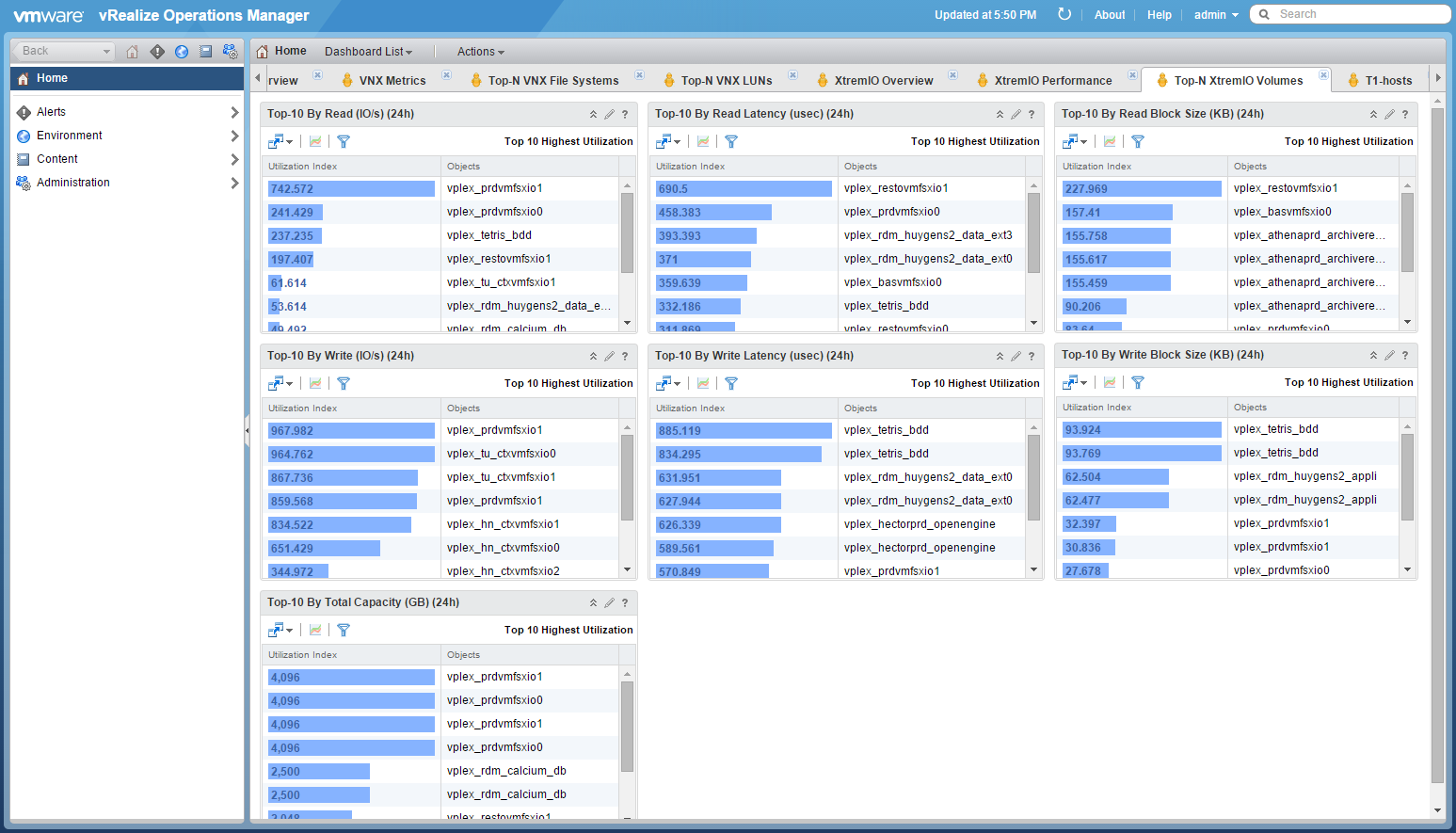The width and height of the screenshot is (1456, 833).
Task: Open filter icon in Top-10 By Read (IO/s) widget
Action: (344, 141)
